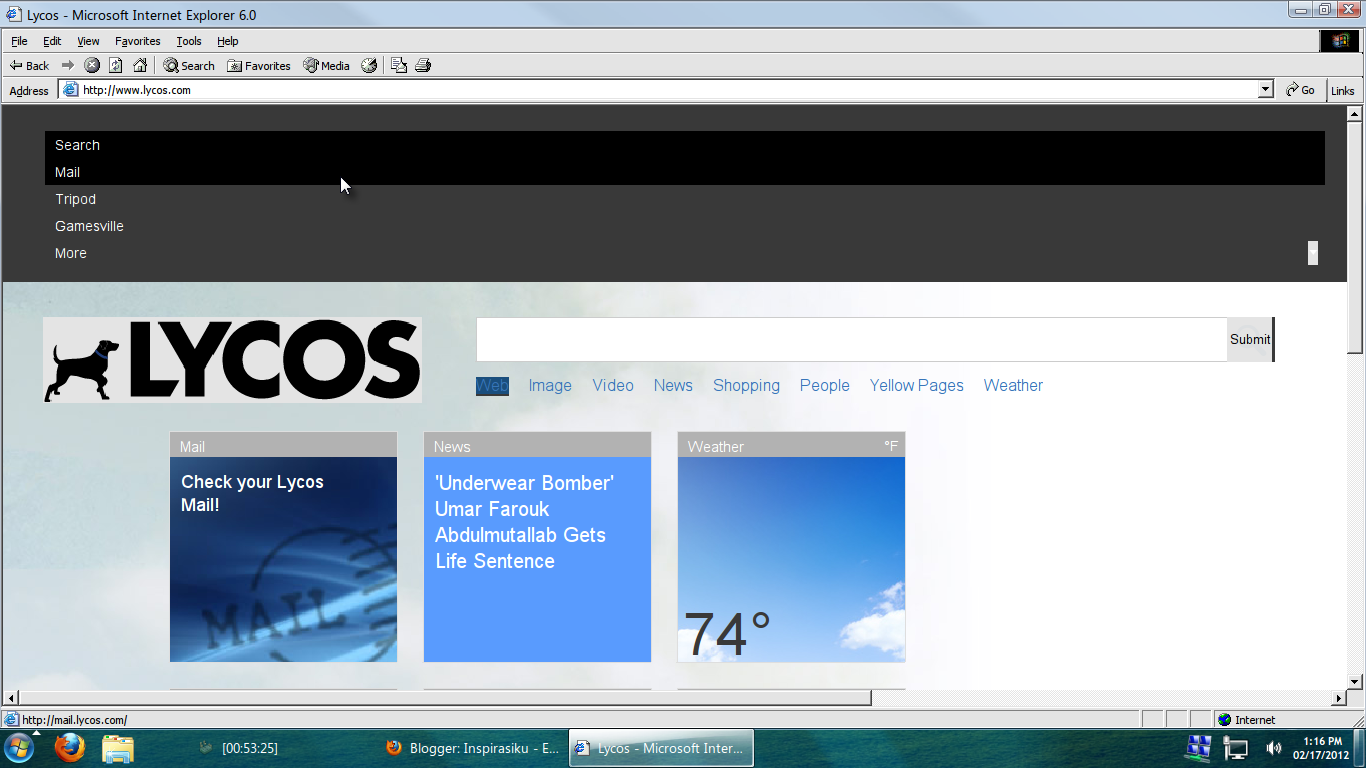Click the vertical scrollbar up arrow
This screenshot has height=768, width=1366.
[1355, 113]
